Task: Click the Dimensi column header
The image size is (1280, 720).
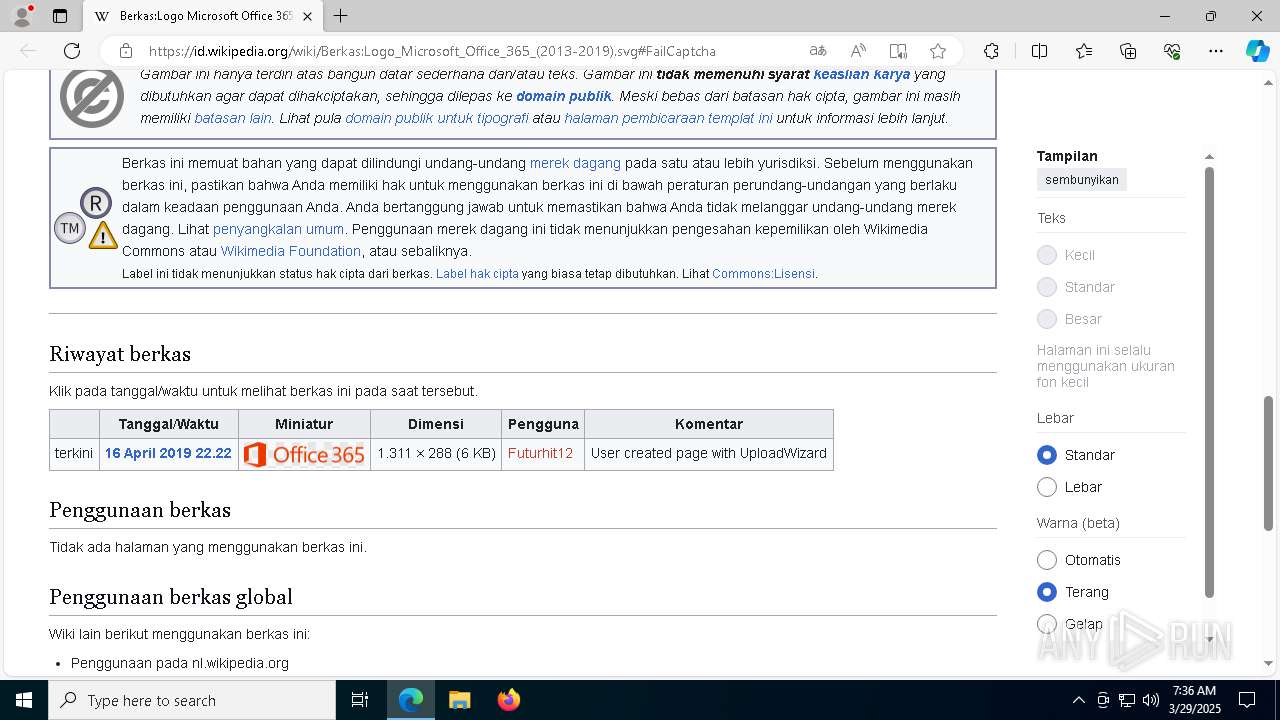Action: 435,424
